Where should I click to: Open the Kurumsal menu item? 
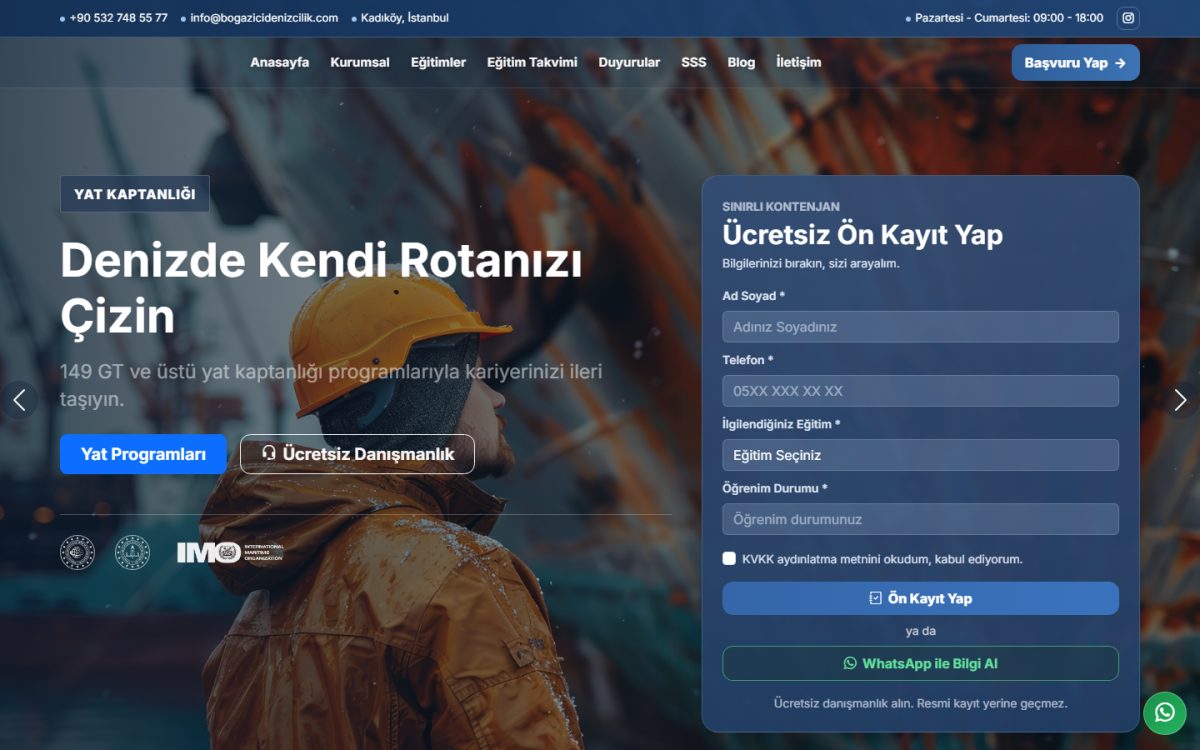click(360, 62)
